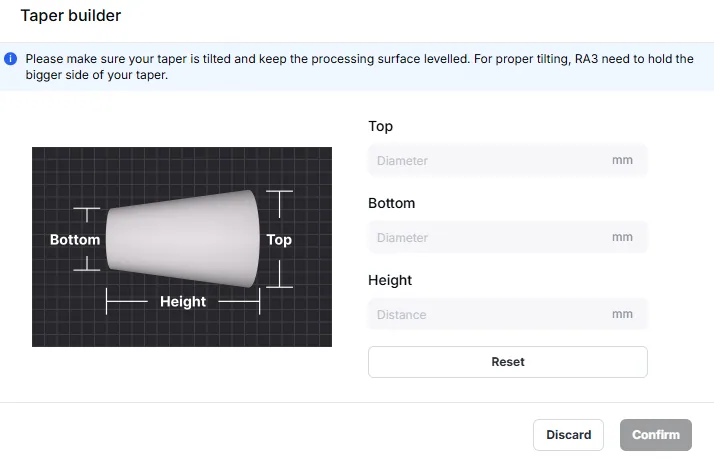Screen dimensions: 714x459
Task: Click the Bottom heading above diameter field
Action: click(392, 203)
